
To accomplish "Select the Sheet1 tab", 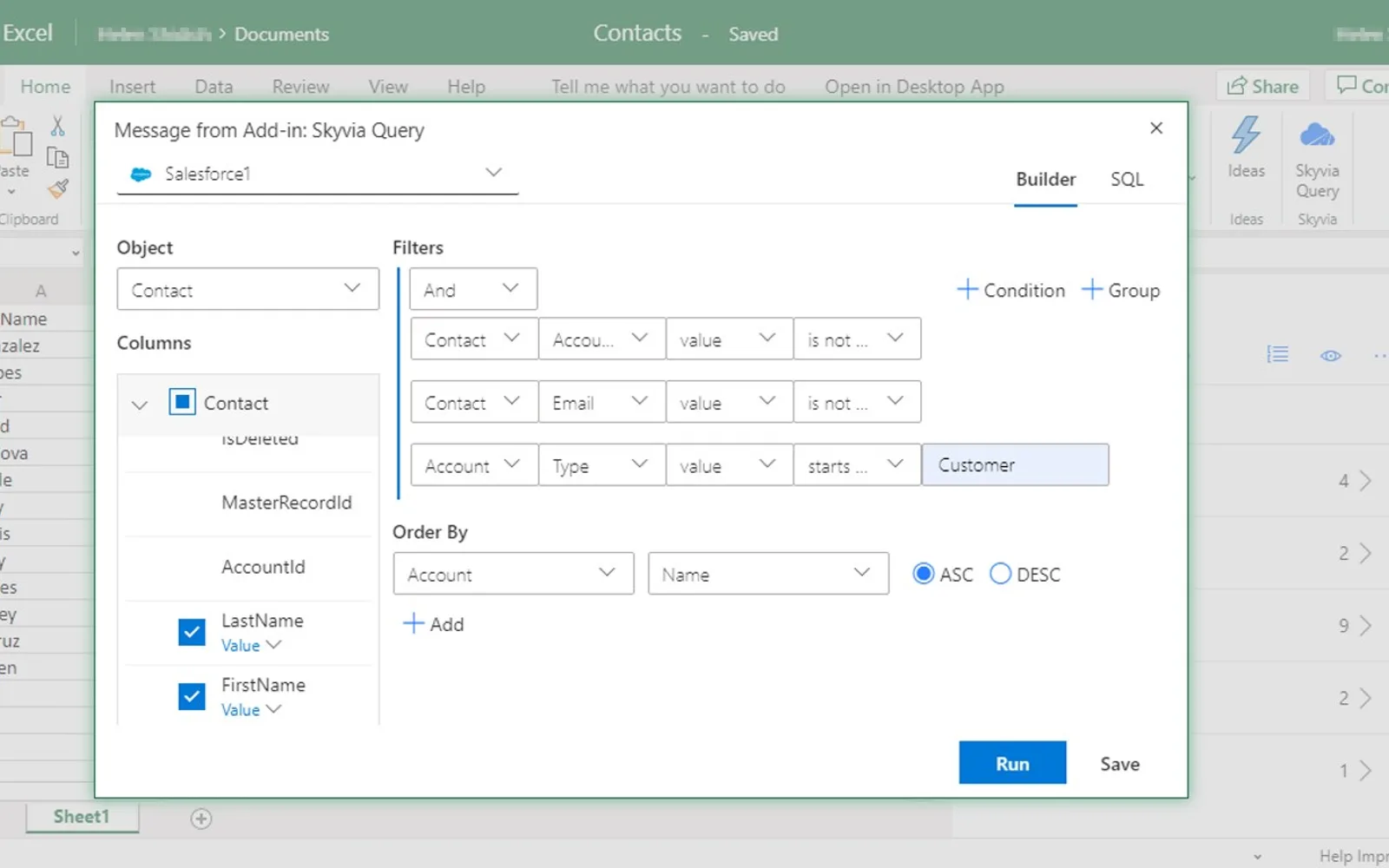I will 82,817.
